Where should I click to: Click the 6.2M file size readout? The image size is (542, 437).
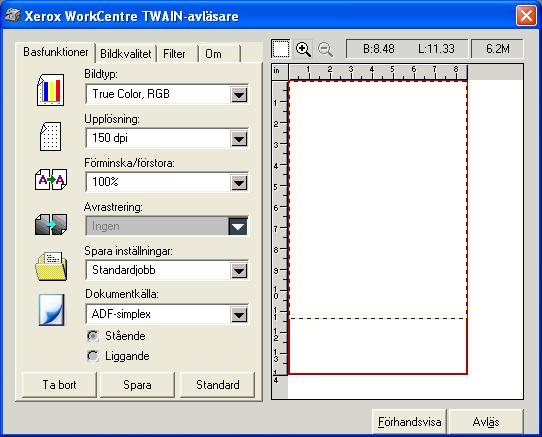click(x=498, y=49)
